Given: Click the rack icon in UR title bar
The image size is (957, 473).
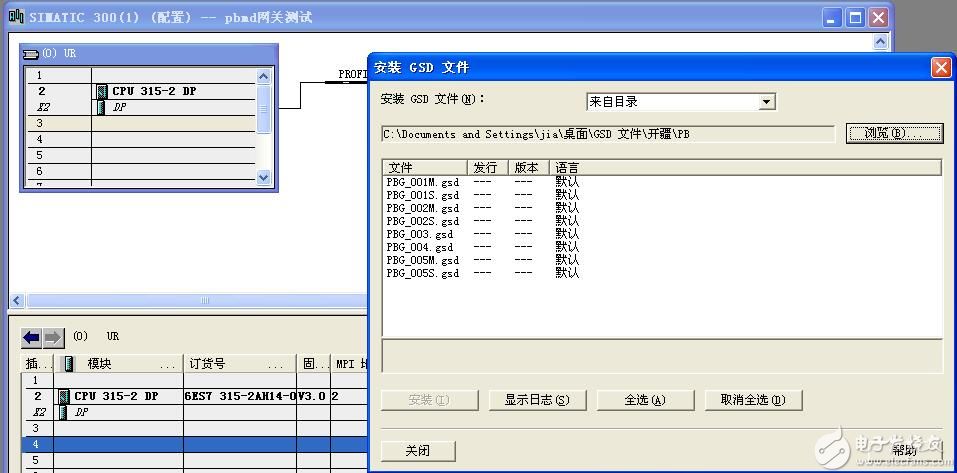Looking at the screenshot, I should [30, 54].
